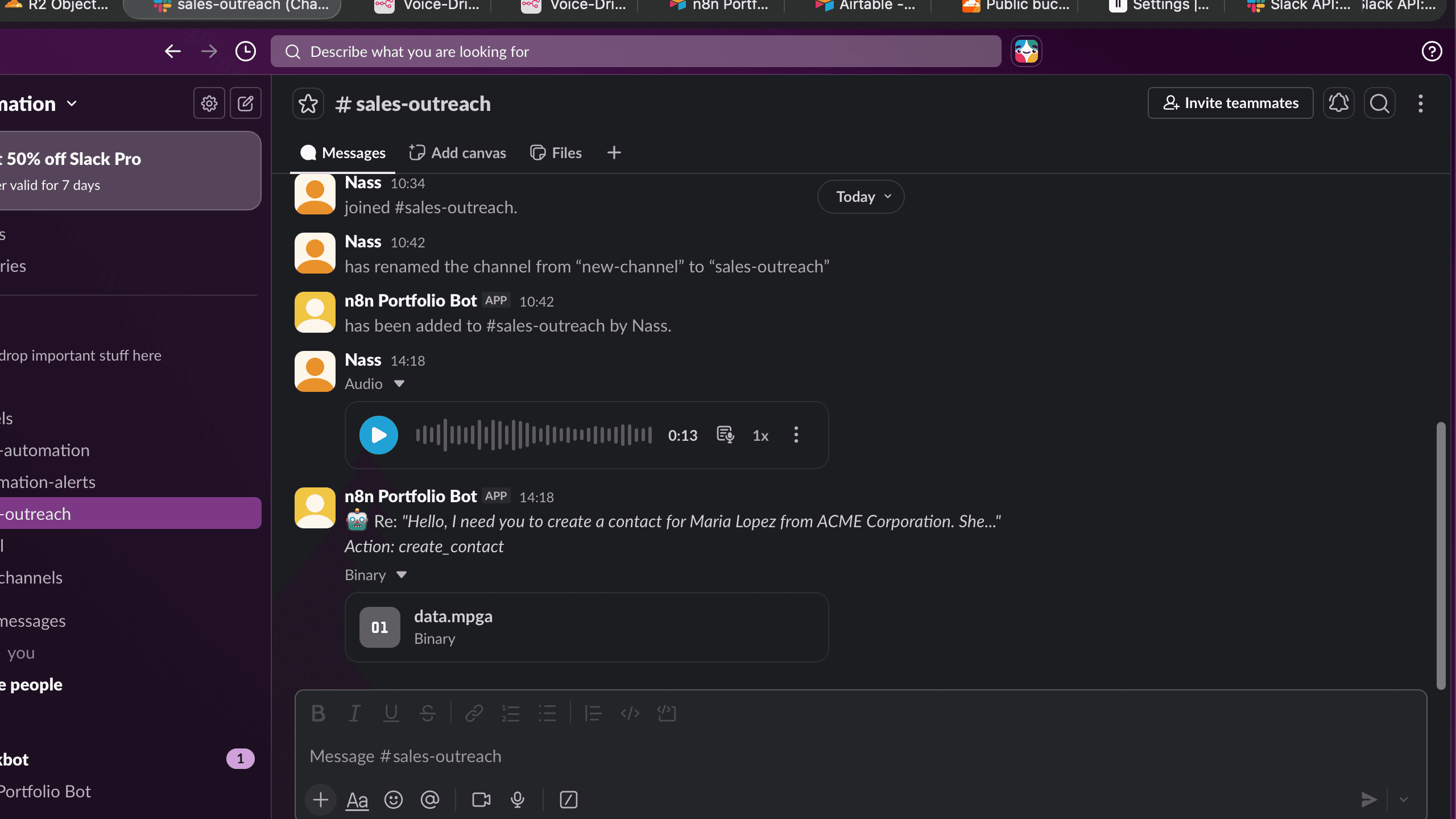1456x819 pixels.
Task: Open the history clock icon
Action: (x=246, y=51)
